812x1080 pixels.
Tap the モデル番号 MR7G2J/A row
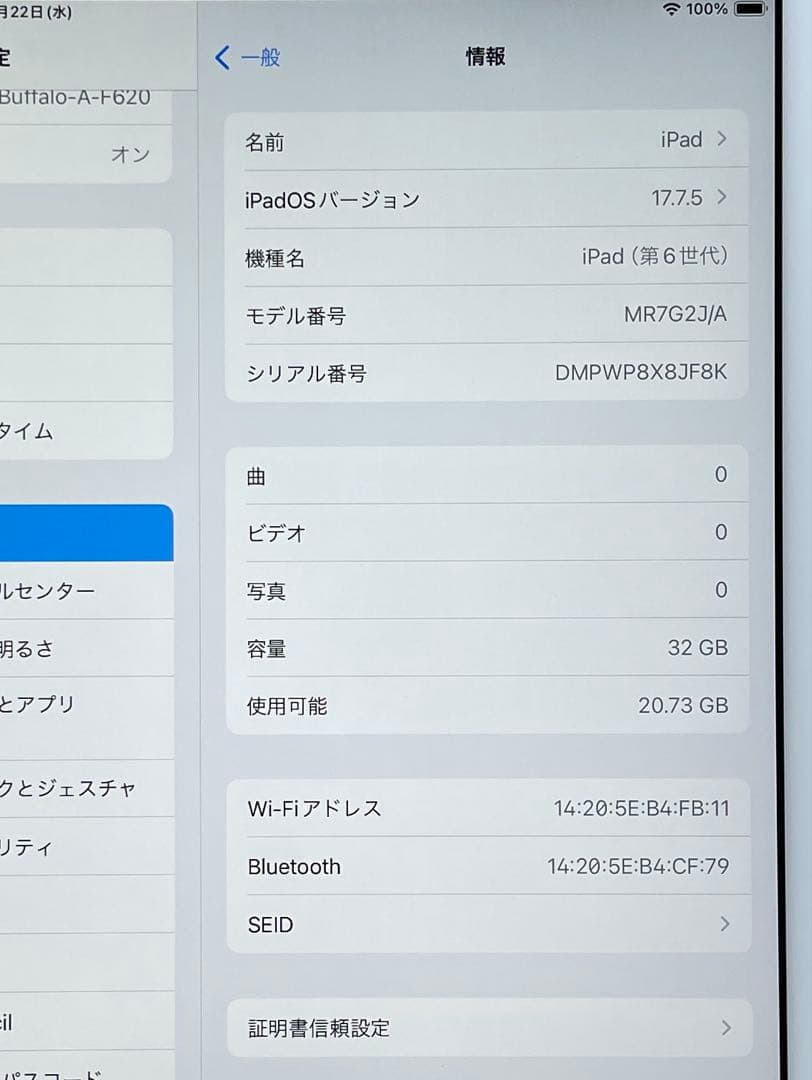pos(485,316)
